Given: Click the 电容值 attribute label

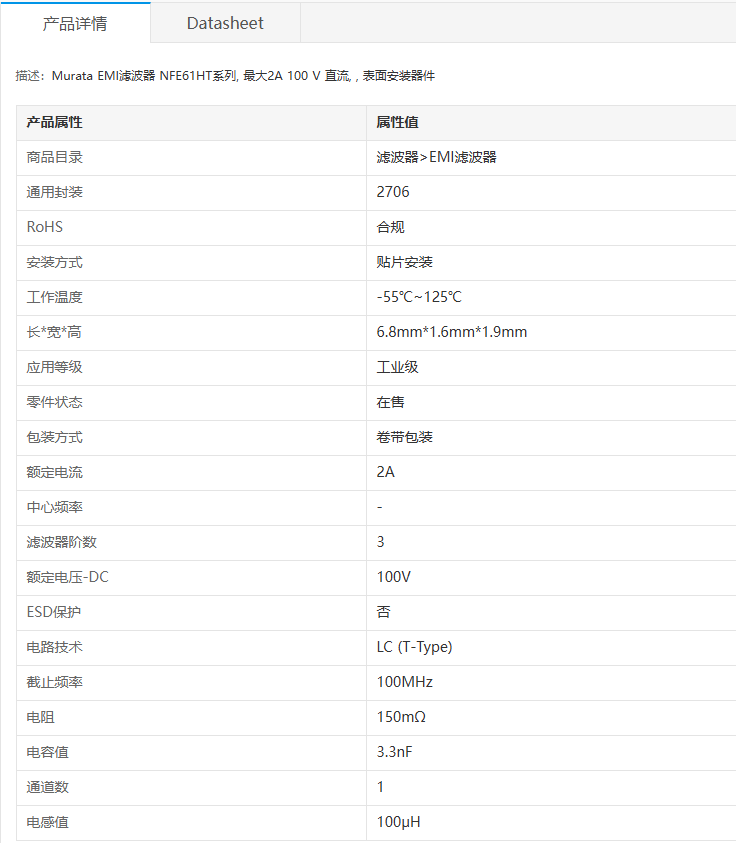Looking at the screenshot, I should [x=47, y=752].
